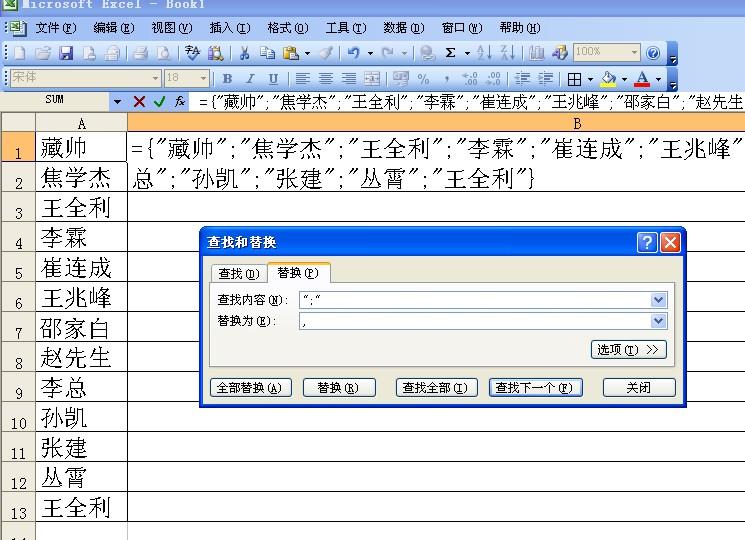Click the 查找全部 button
The image size is (745, 540).
tap(436, 388)
